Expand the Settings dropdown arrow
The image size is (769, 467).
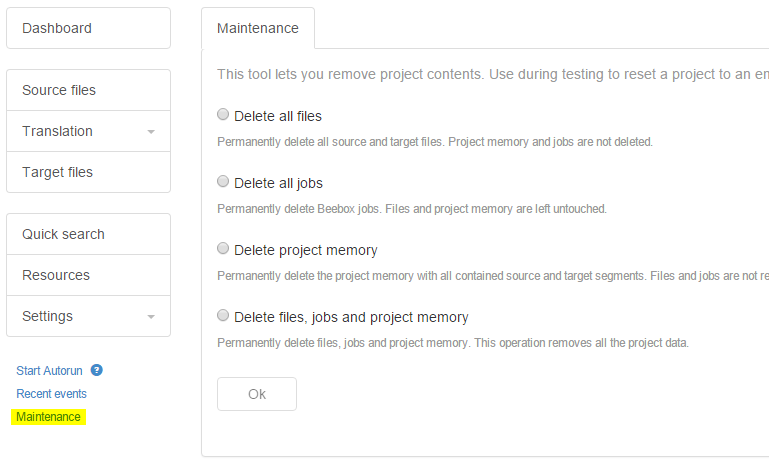point(151,317)
